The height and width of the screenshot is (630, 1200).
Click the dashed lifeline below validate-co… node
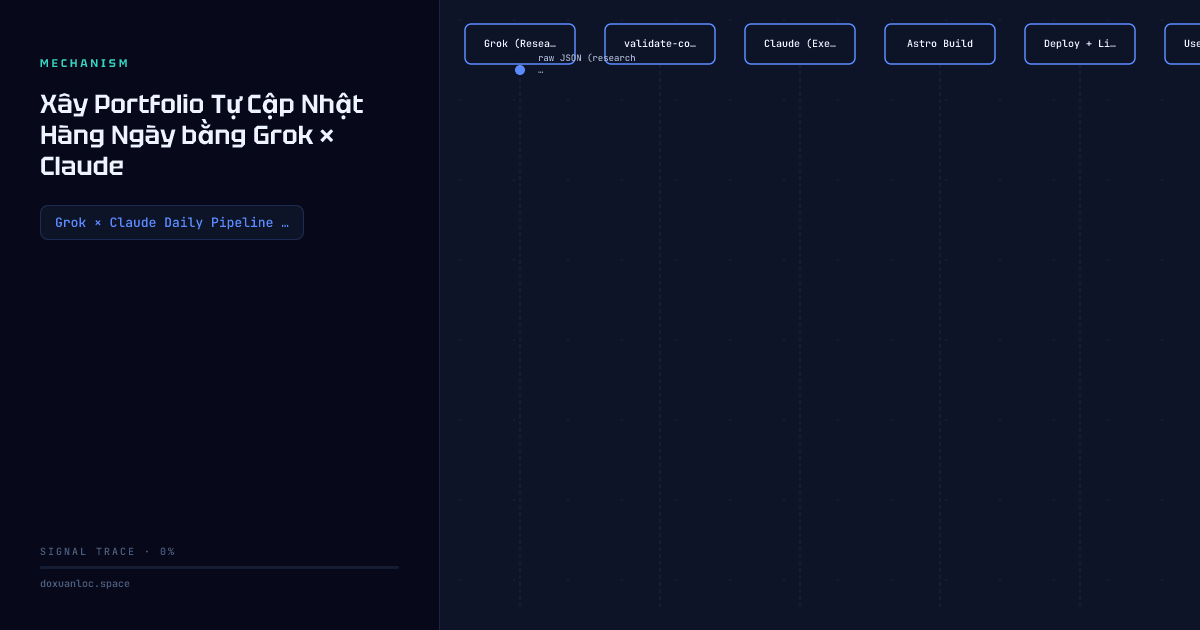(x=660, y=335)
